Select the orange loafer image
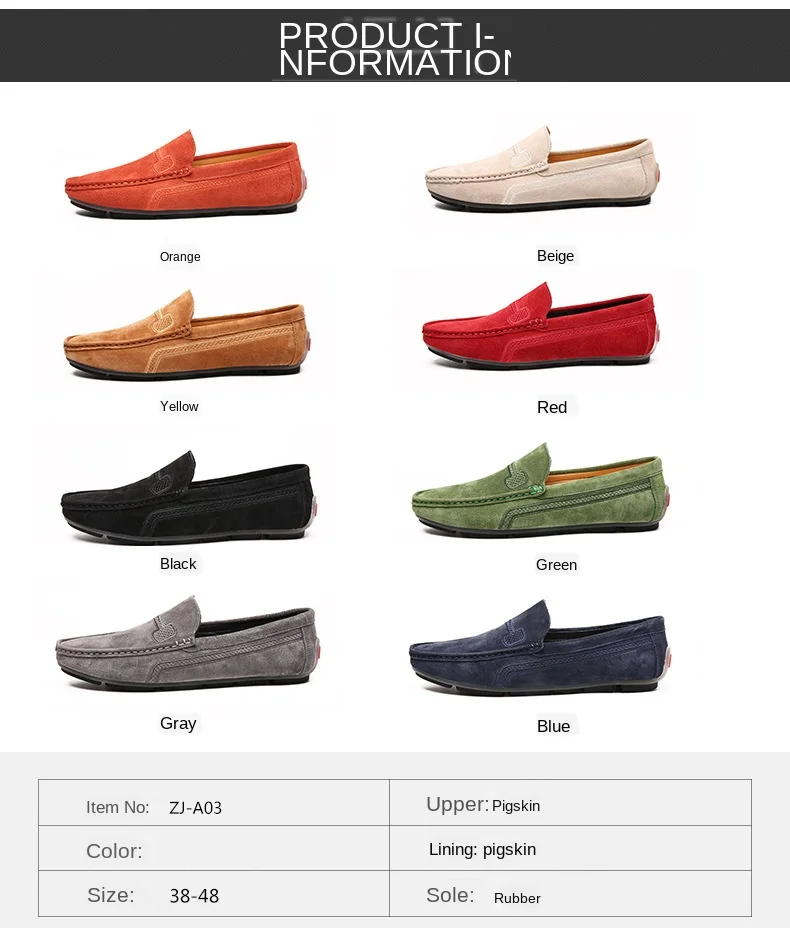The width and height of the screenshot is (790, 928). (185, 173)
